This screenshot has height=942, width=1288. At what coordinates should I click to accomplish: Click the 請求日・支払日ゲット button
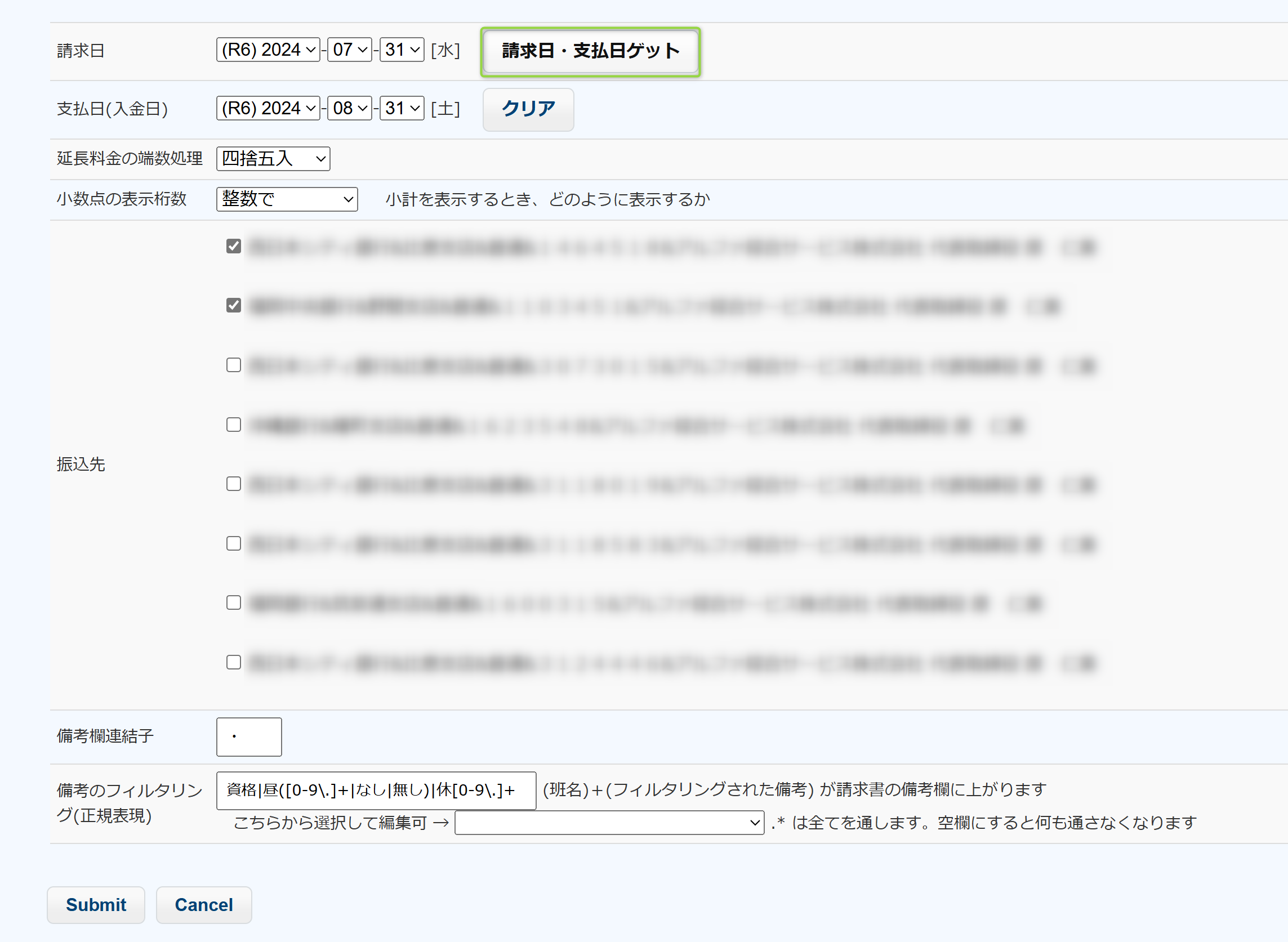[x=590, y=51]
